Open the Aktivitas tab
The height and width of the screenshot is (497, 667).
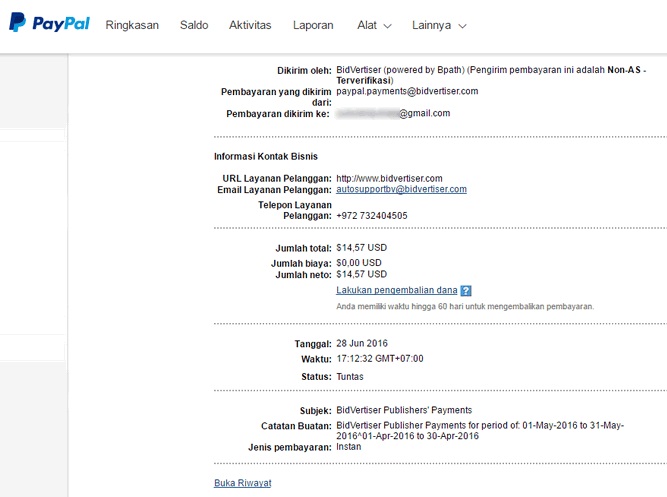[x=250, y=25]
